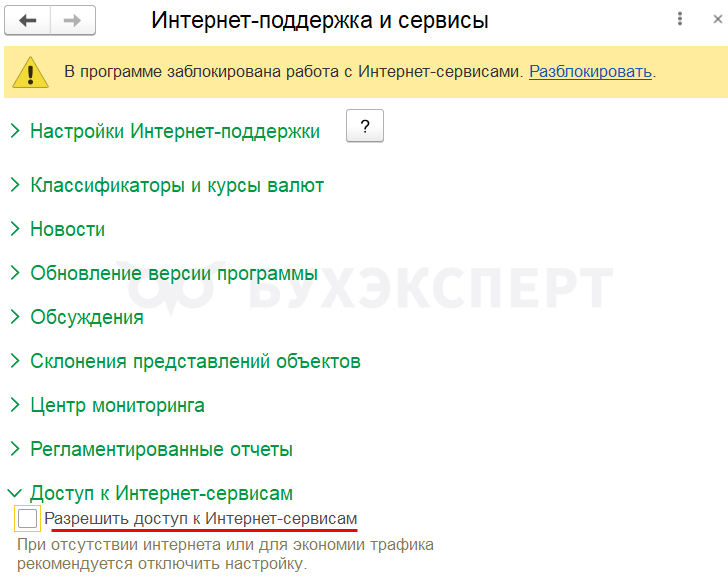Open the three-dot more menu
Image resolution: width=728 pixels, height=579 pixels.
(680, 19)
